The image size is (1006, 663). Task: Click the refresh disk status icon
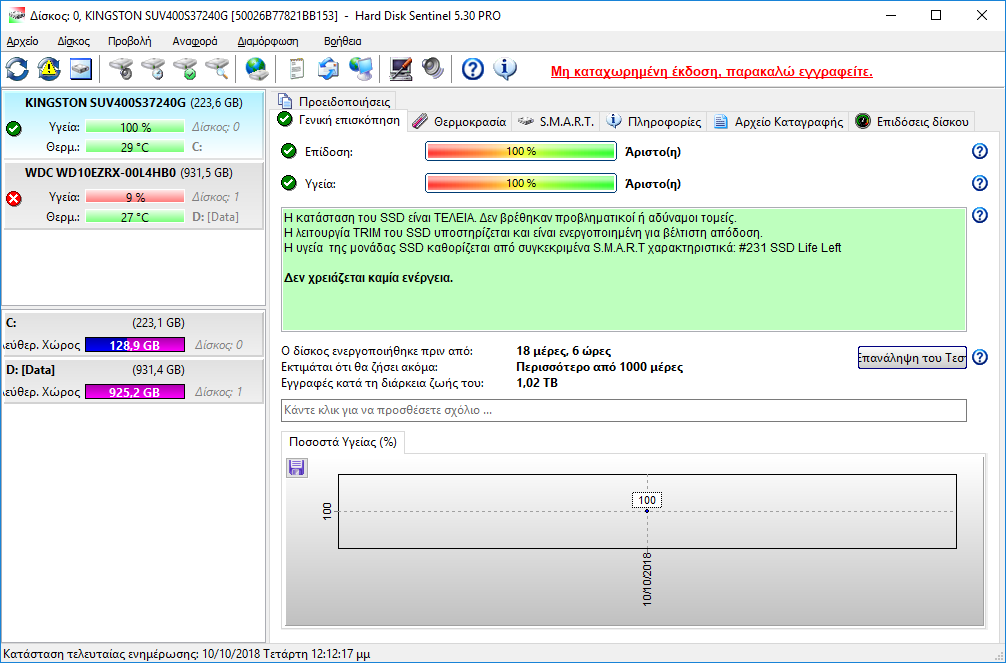17,69
